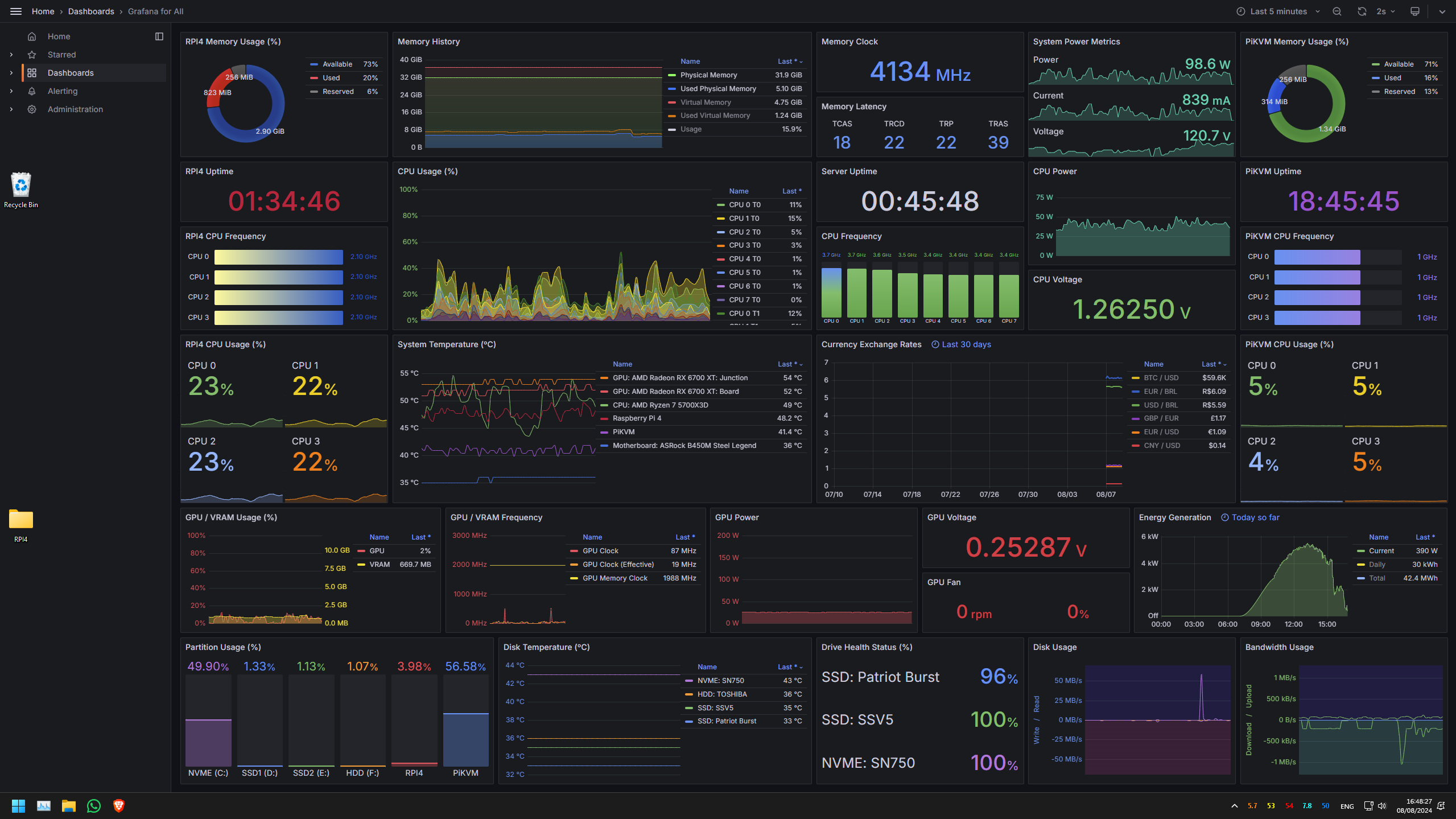
Task: Open Recycle Bin on the desktop
Action: tap(21, 190)
